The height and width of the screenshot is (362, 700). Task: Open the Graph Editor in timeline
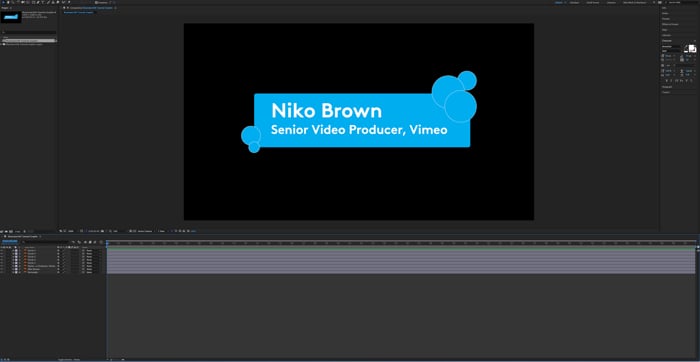click(x=101, y=242)
